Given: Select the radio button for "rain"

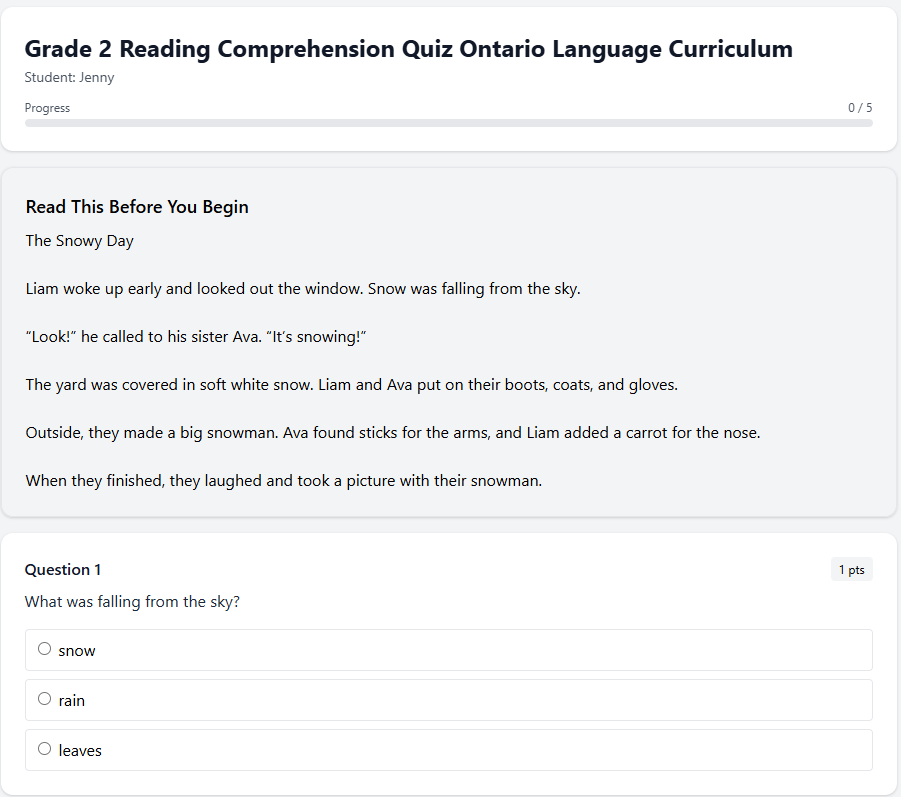Looking at the screenshot, I should tap(44, 698).
